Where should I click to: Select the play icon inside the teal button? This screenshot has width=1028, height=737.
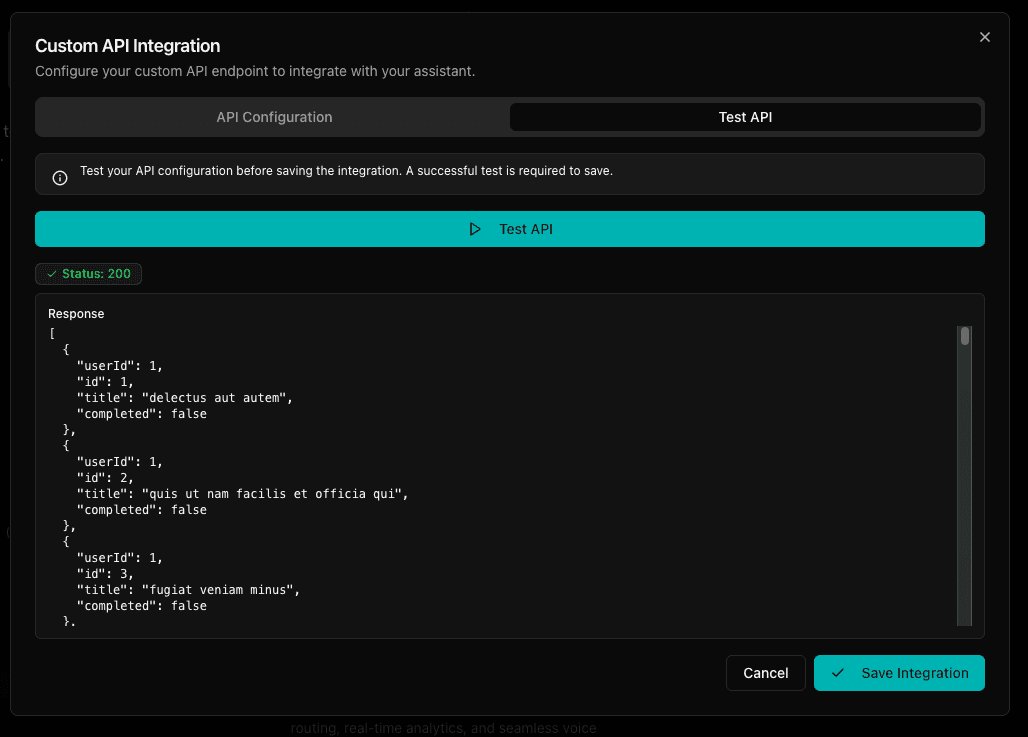tap(476, 229)
